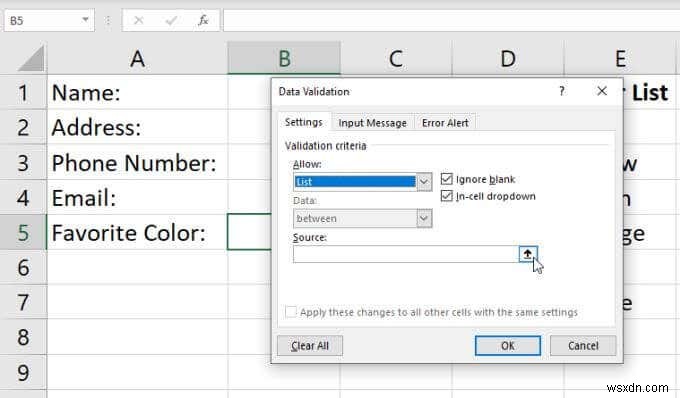Select row 9 header
The width and height of the screenshot is (680, 398).
[x=23, y=372]
